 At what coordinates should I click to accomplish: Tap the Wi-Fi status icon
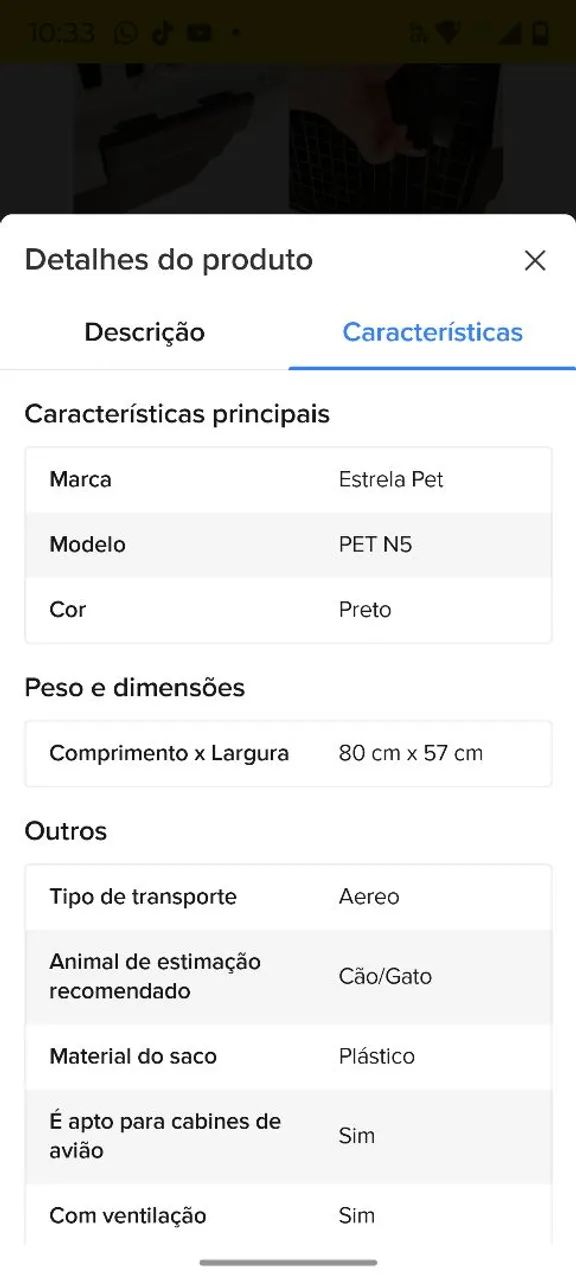tap(448, 33)
